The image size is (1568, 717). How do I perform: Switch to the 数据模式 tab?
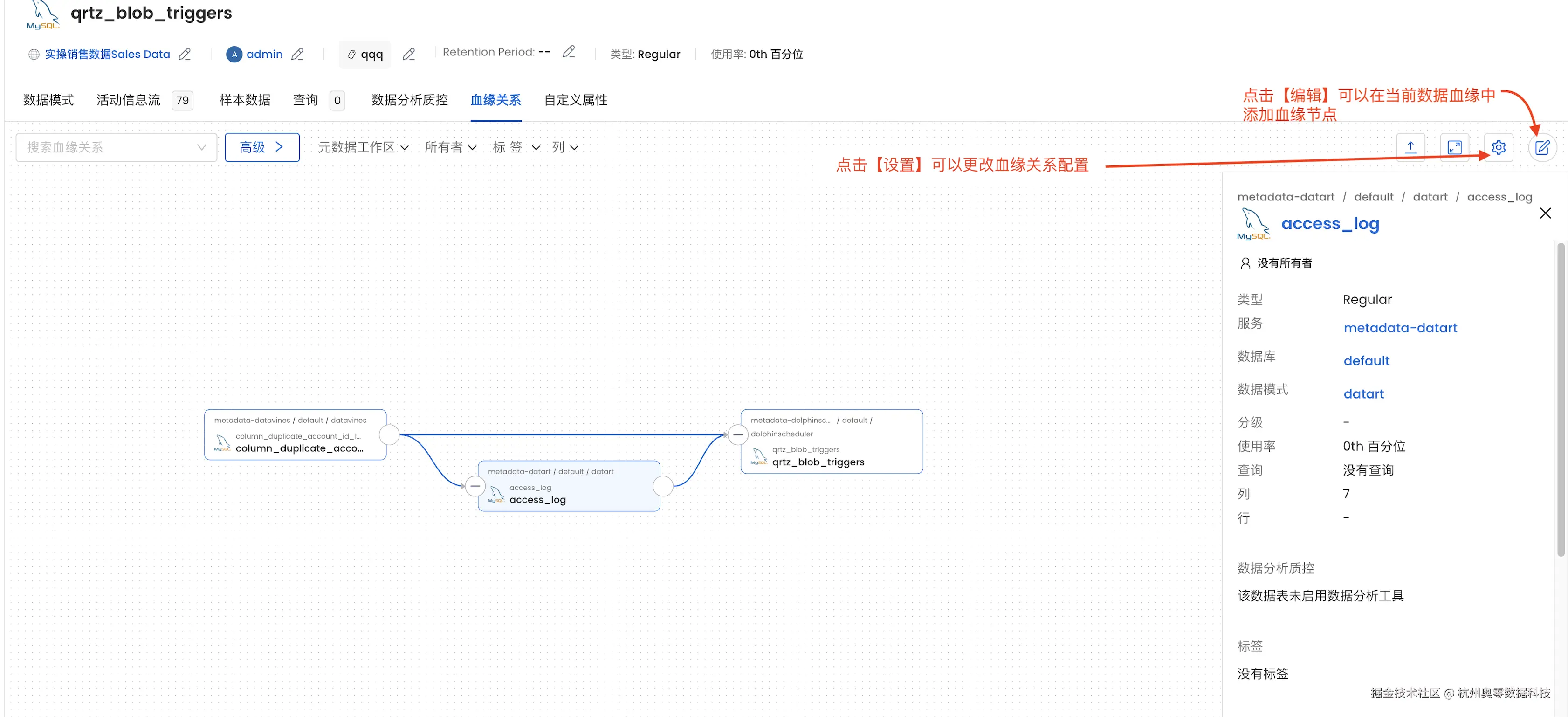coord(48,100)
